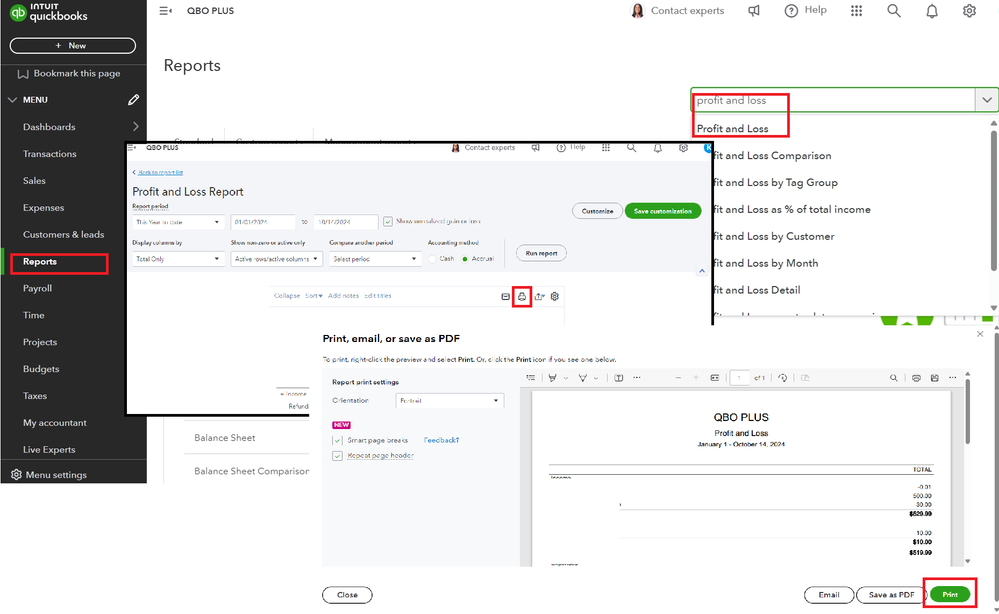The width and height of the screenshot is (999, 614).
Task: Open Transactions in the sidebar menu
Action: (x=50, y=154)
